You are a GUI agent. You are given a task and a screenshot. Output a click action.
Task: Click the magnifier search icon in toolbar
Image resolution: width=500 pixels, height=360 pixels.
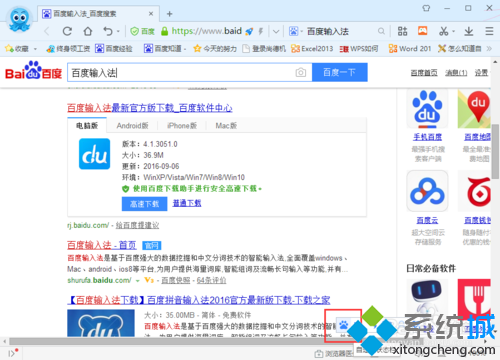(x=381, y=31)
